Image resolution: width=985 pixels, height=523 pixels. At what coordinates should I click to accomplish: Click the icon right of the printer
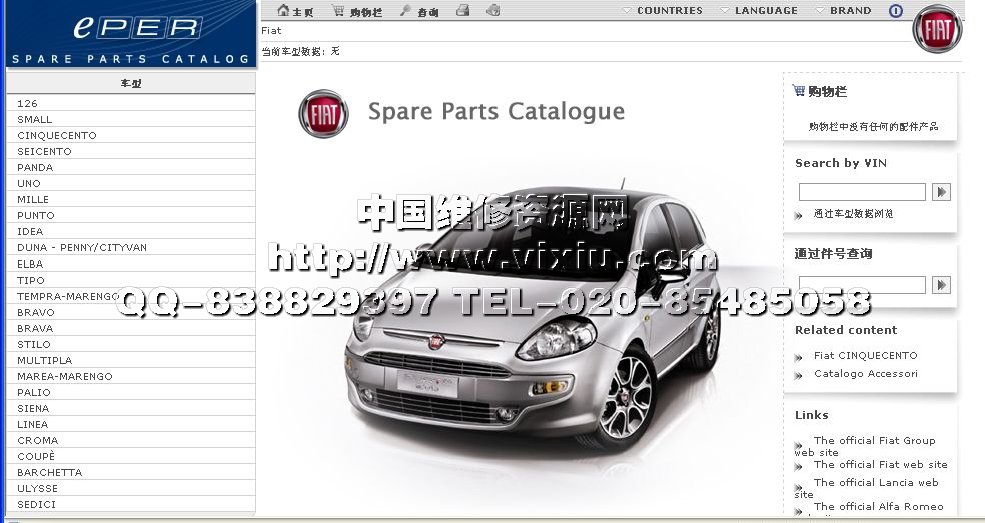(493, 11)
